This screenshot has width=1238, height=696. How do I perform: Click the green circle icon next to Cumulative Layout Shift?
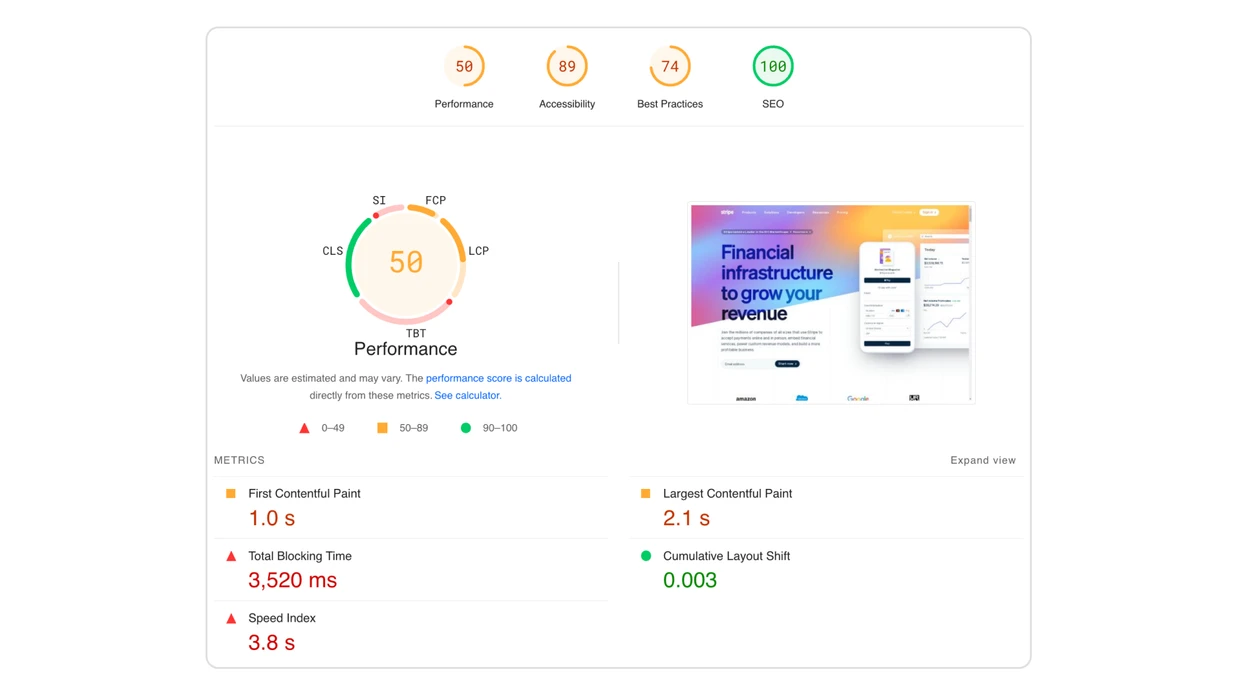(x=646, y=556)
